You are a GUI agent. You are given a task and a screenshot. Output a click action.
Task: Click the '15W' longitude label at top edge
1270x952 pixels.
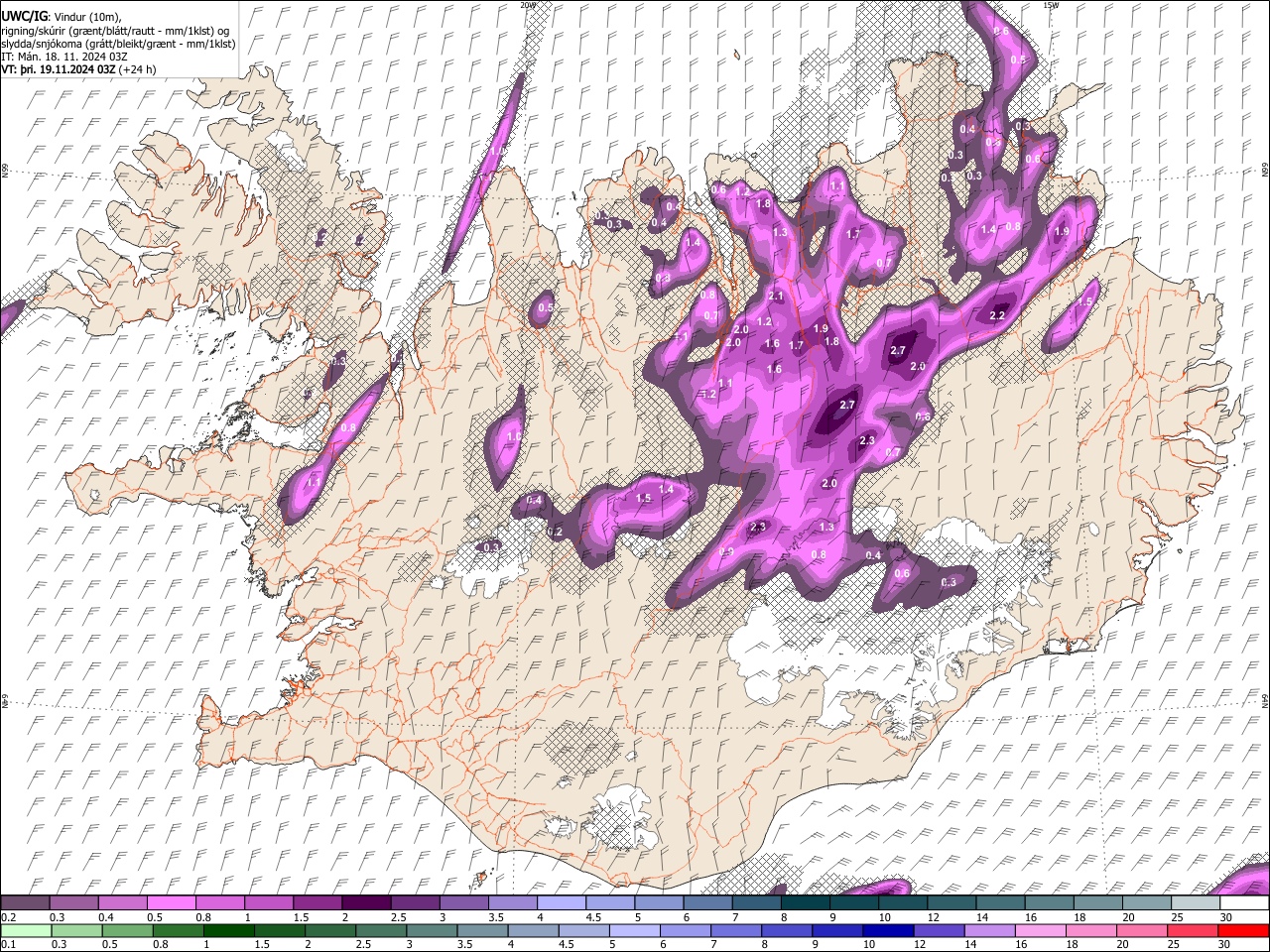click(x=1051, y=5)
